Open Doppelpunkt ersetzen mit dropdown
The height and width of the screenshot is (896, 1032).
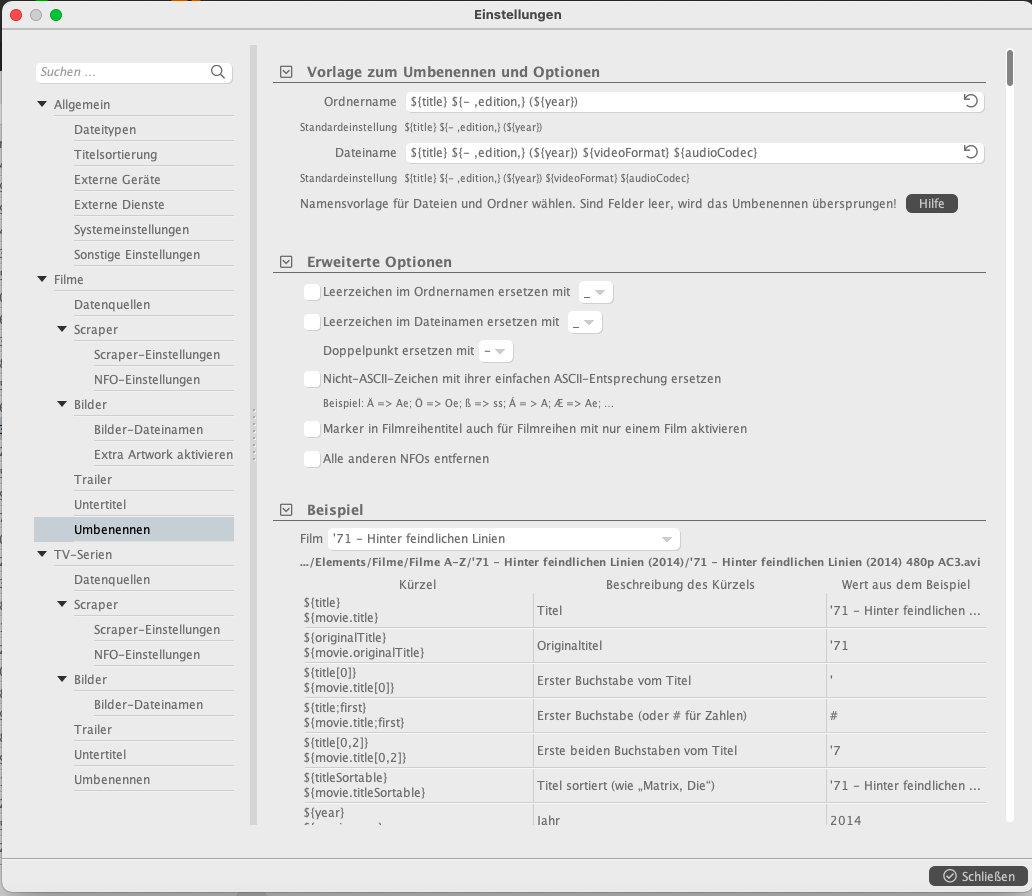click(x=496, y=351)
